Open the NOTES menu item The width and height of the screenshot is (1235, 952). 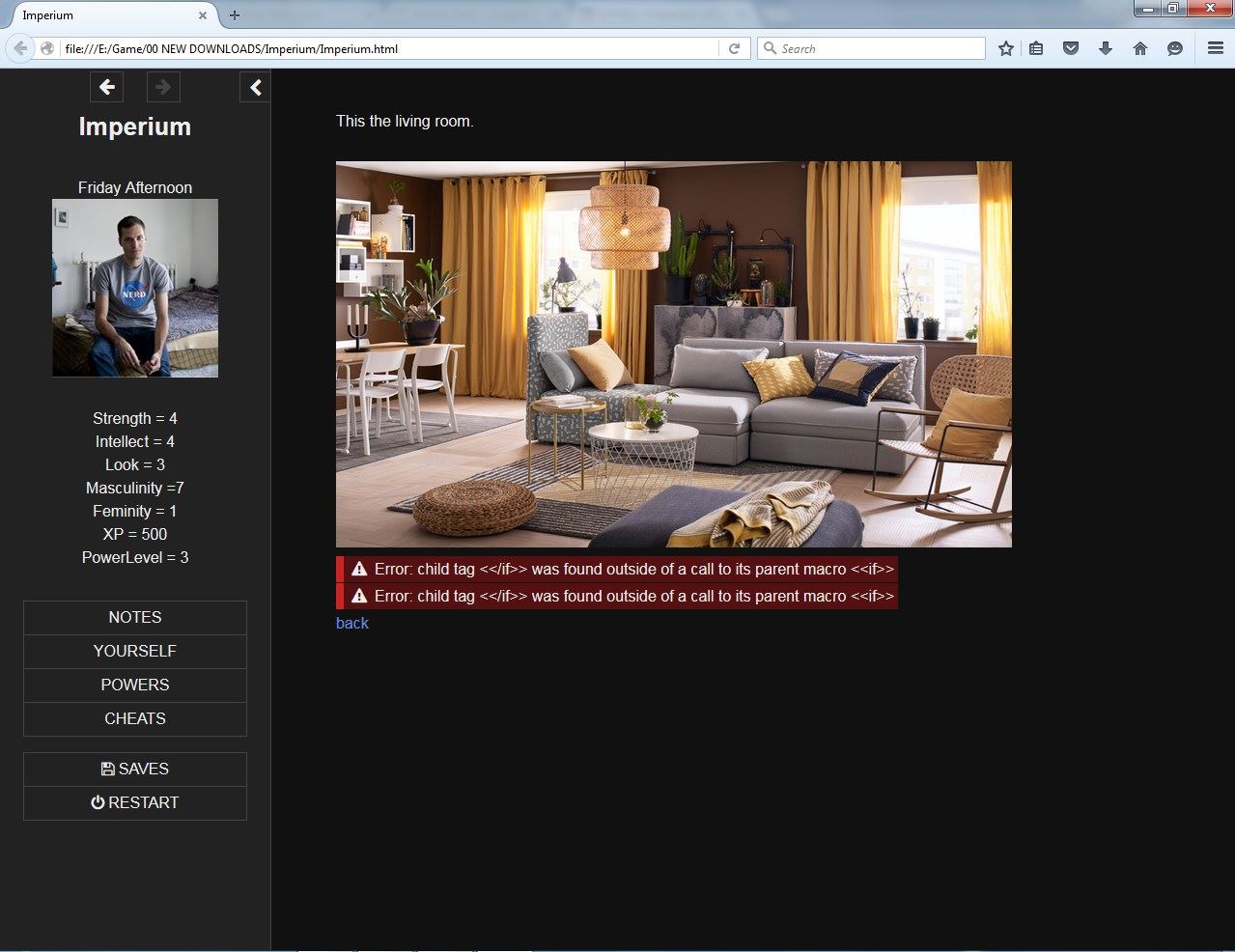click(x=135, y=618)
